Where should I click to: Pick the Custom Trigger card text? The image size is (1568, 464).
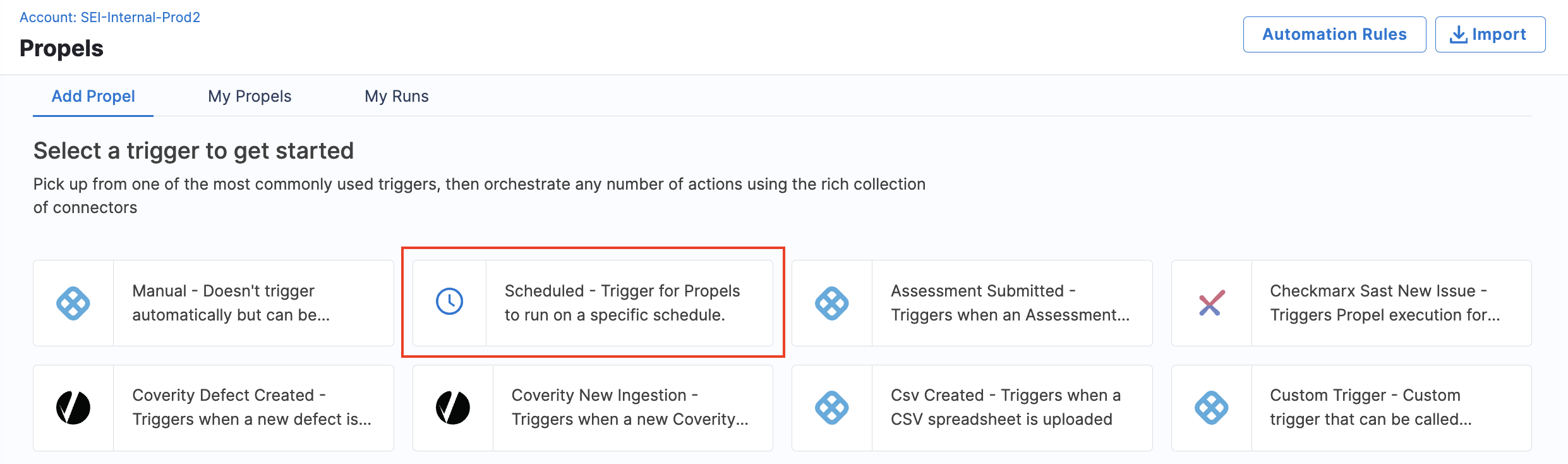point(1371,407)
